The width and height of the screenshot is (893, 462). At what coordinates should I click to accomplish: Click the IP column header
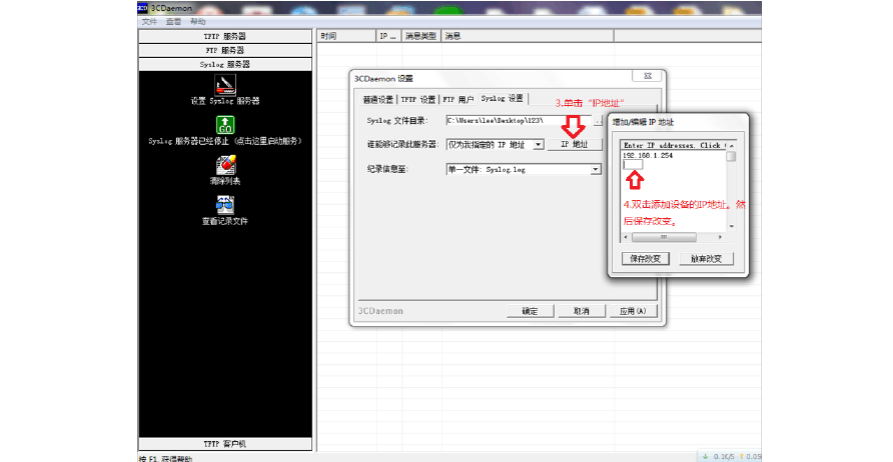click(389, 36)
